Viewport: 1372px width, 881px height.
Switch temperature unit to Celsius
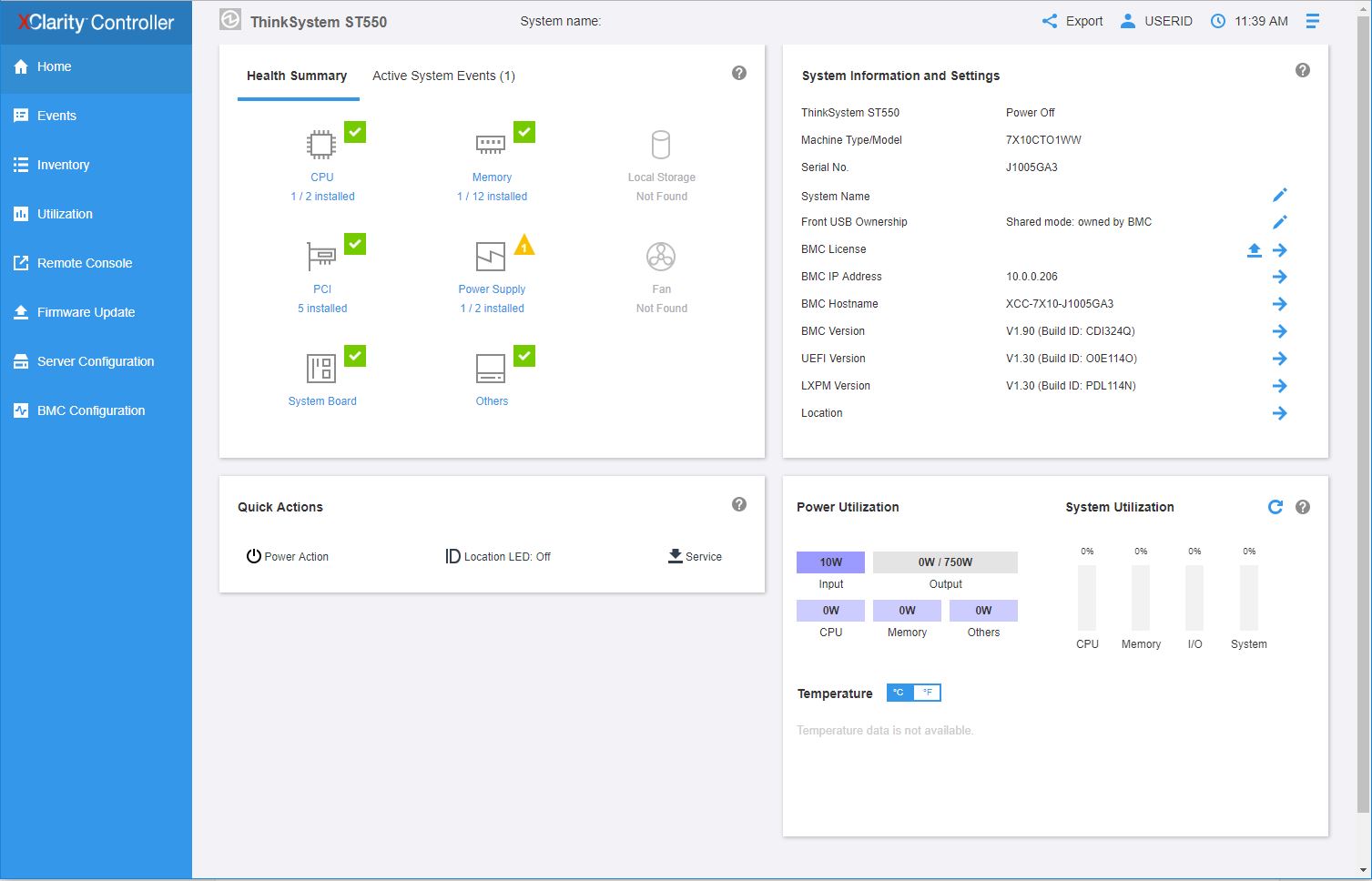pos(899,693)
